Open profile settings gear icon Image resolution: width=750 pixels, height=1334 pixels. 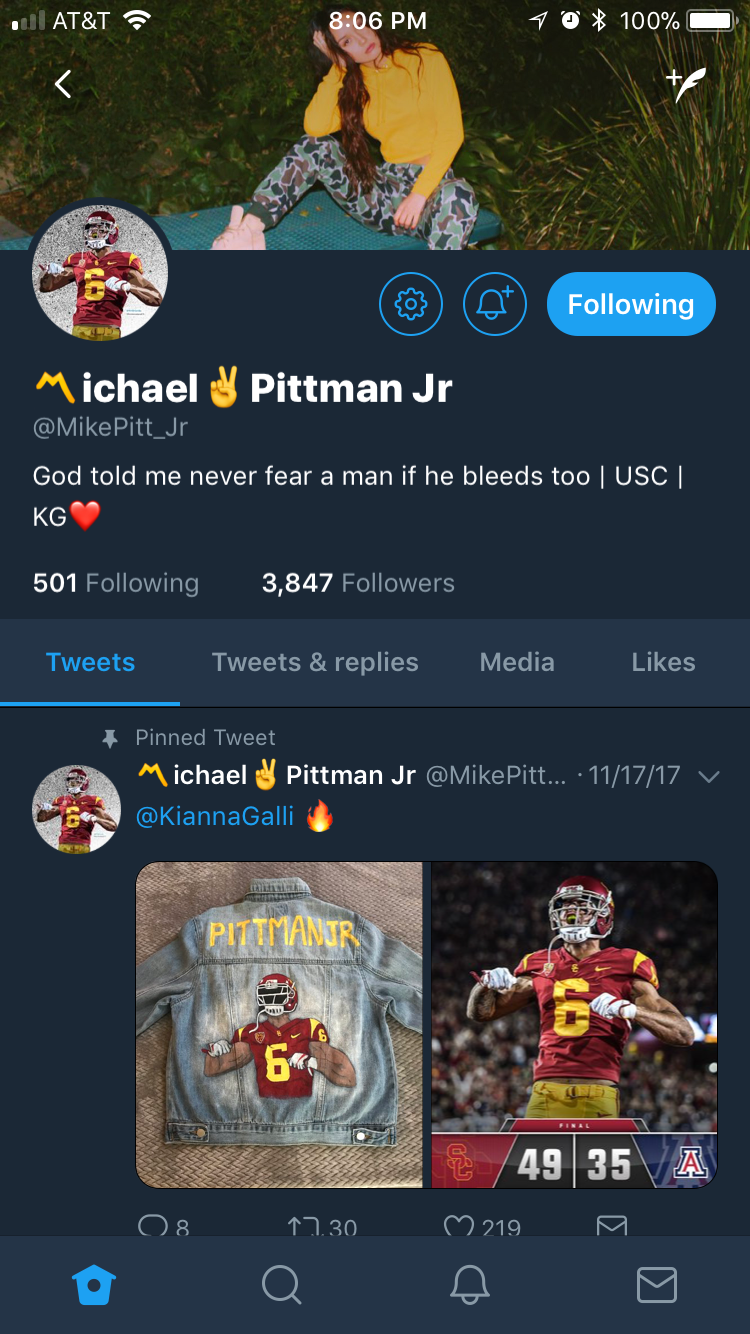coord(410,304)
